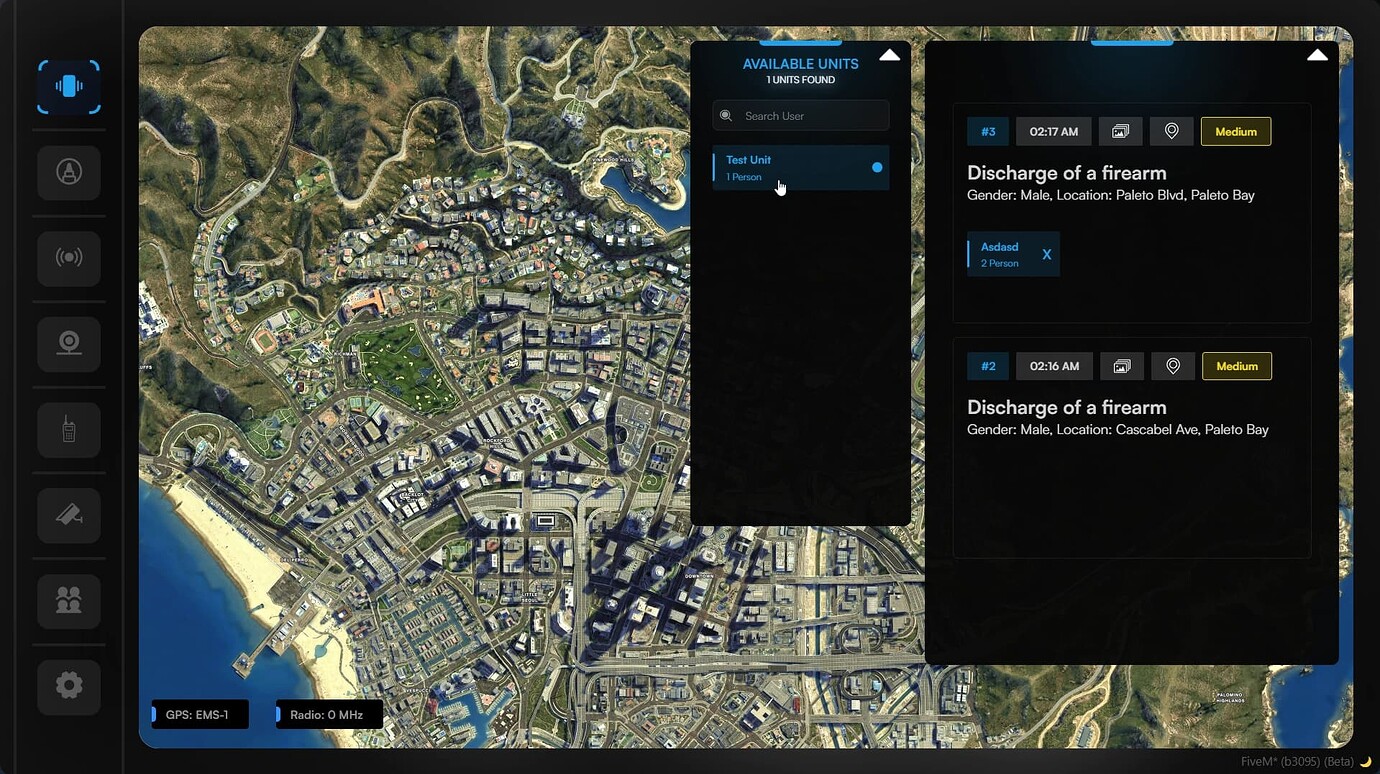Click the units/people sidebar icon
This screenshot has width=1380, height=774.
coord(68,601)
